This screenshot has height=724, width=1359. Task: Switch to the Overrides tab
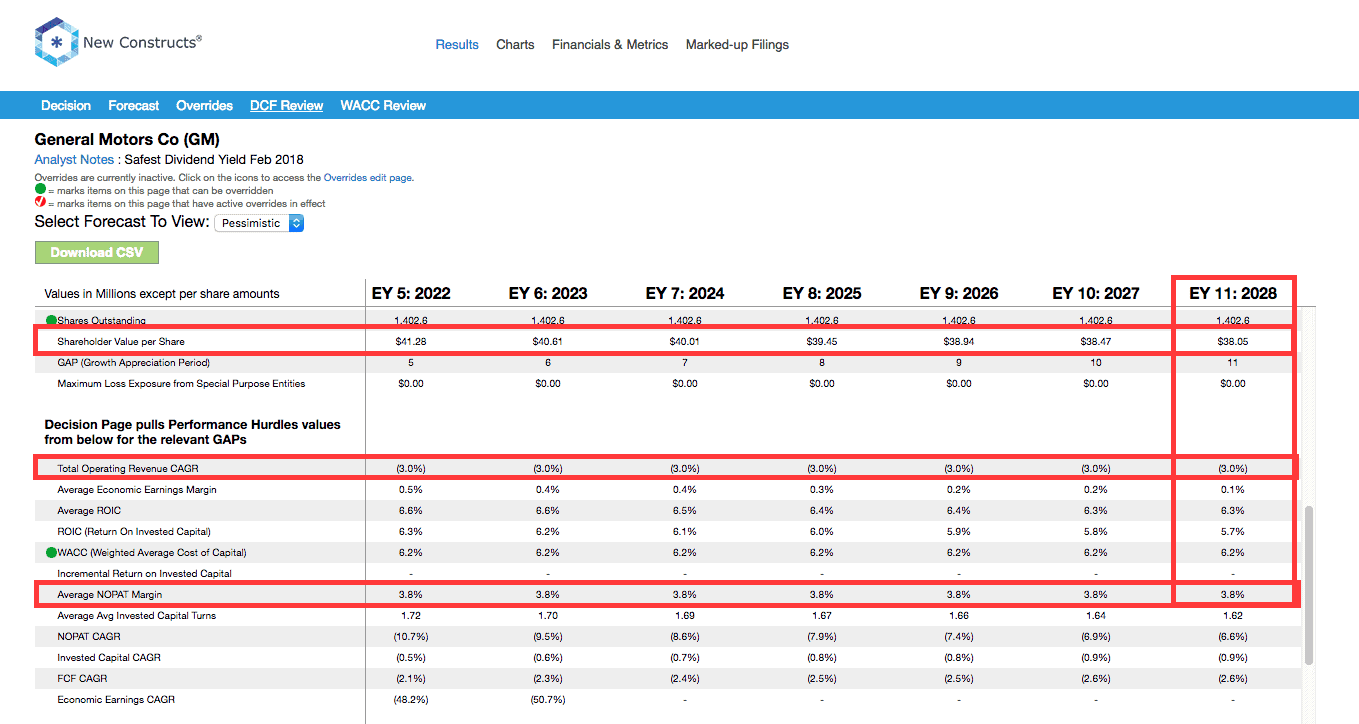pyautogui.click(x=204, y=105)
